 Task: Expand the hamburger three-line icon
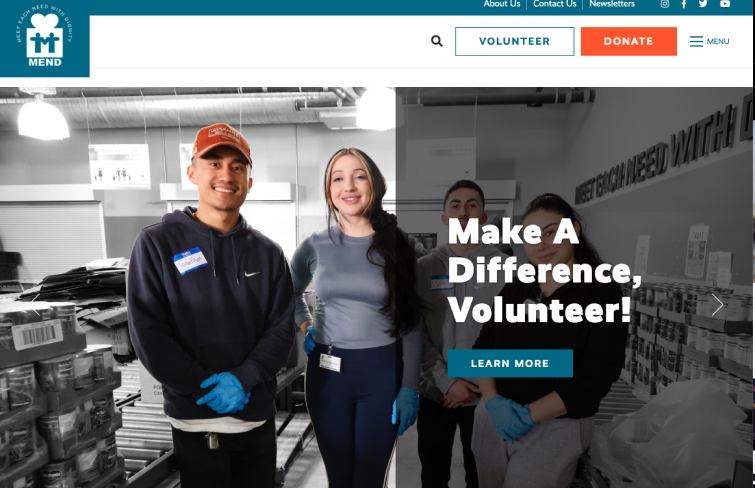coord(696,41)
